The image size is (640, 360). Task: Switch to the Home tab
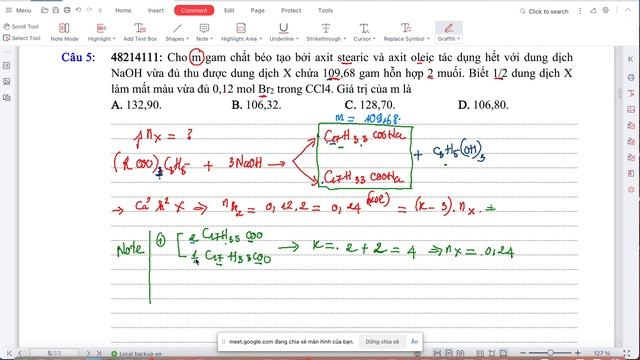[123, 11]
